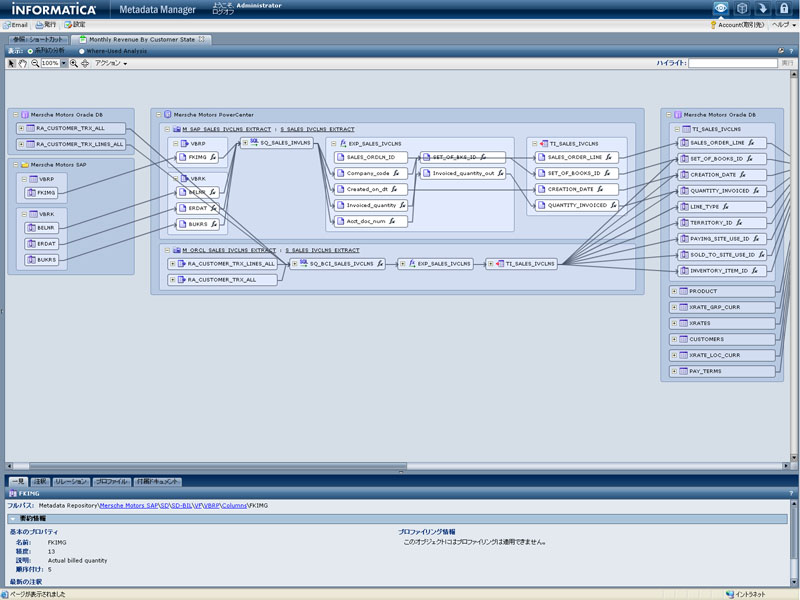800x600 pixels.
Task: Open the リレーション tab
Action: [x=71, y=482]
